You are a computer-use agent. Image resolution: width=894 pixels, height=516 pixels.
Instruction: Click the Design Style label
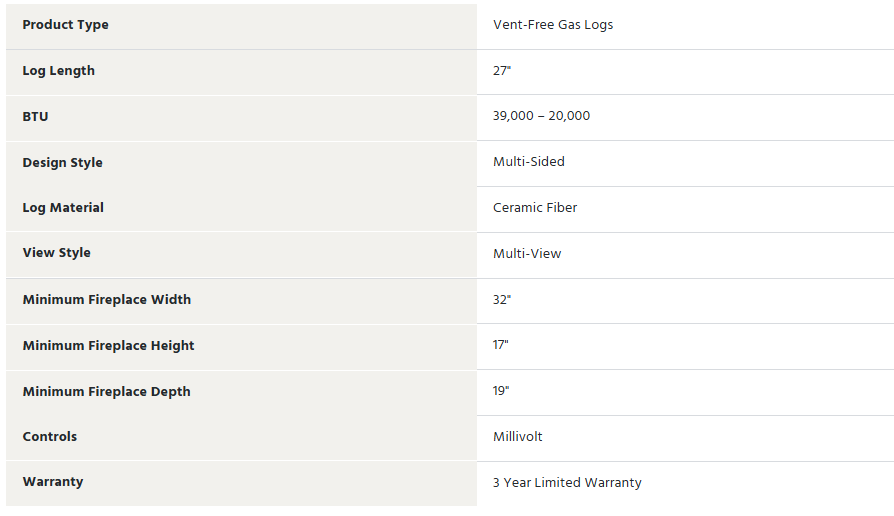tap(62, 162)
